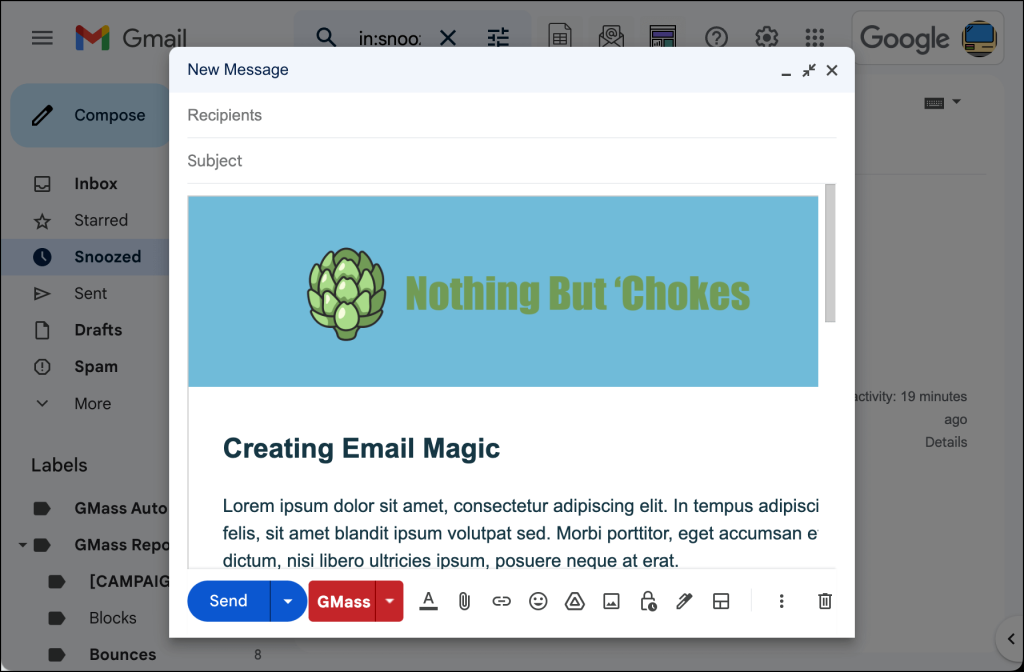
Task: Collapse the GMass Reports label group
Action: click(22, 544)
